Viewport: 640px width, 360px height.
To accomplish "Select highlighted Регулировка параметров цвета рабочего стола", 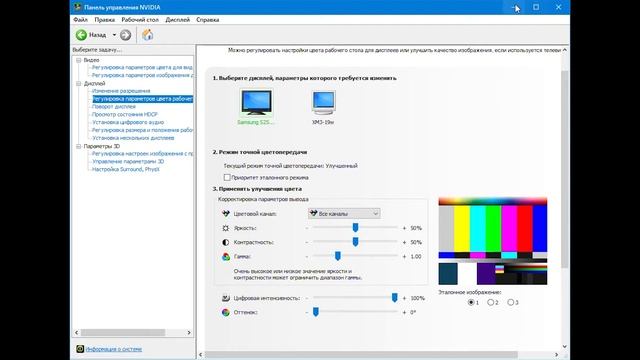I will [142, 99].
